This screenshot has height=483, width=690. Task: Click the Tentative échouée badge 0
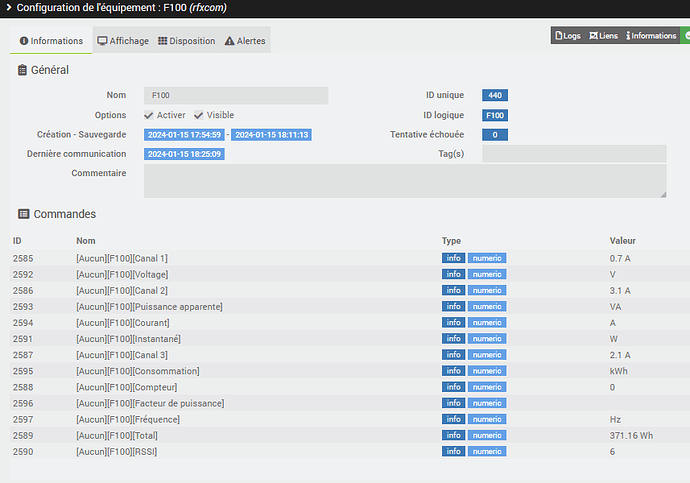pyautogui.click(x=495, y=135)
